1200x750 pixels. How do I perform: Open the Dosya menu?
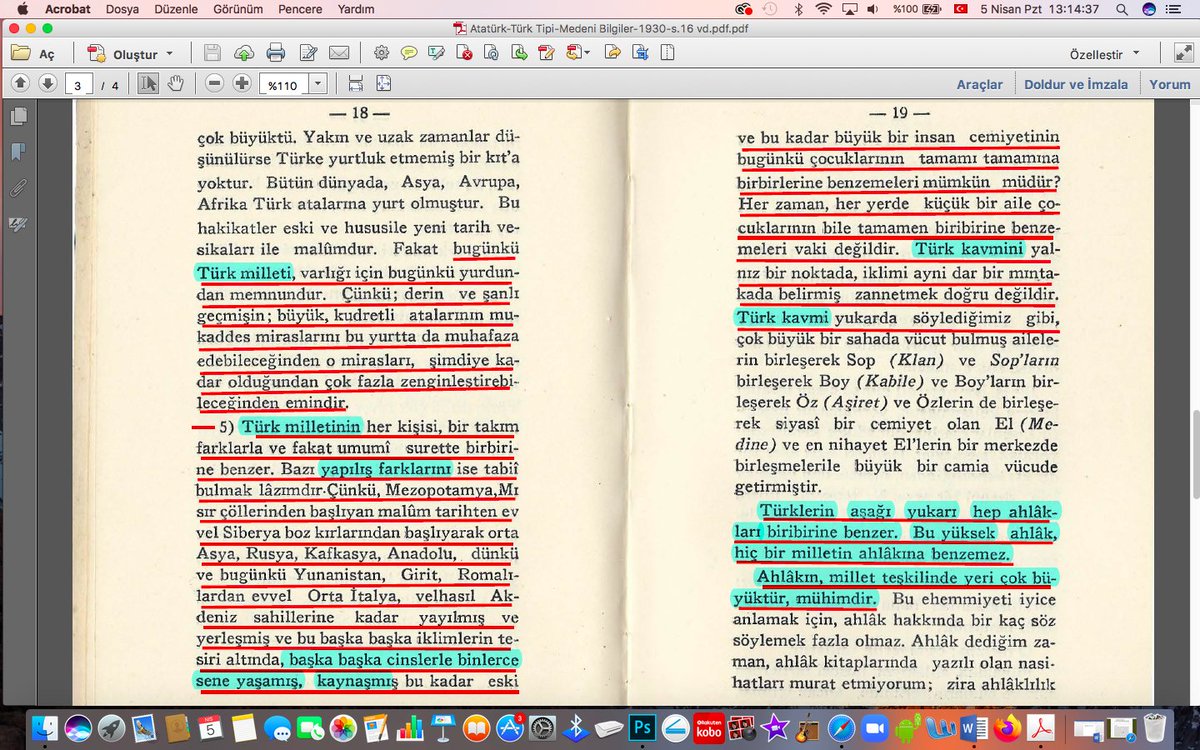point(122,9)
